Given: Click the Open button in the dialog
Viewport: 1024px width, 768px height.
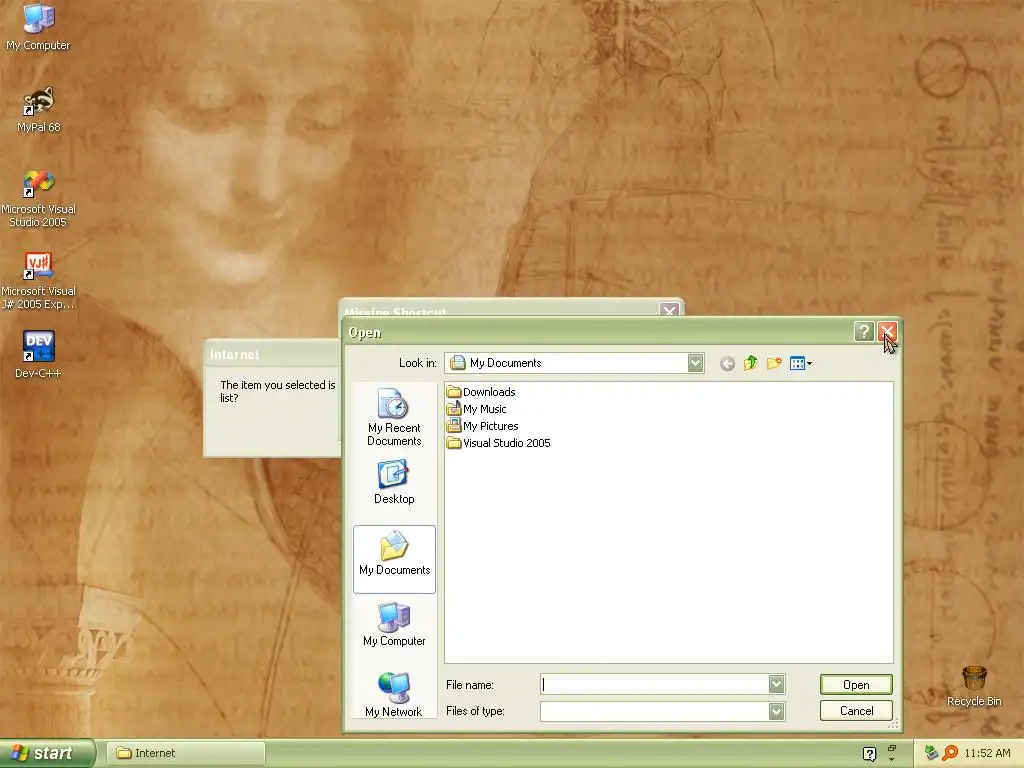Looking at the screenshot, I should point(856,684).
